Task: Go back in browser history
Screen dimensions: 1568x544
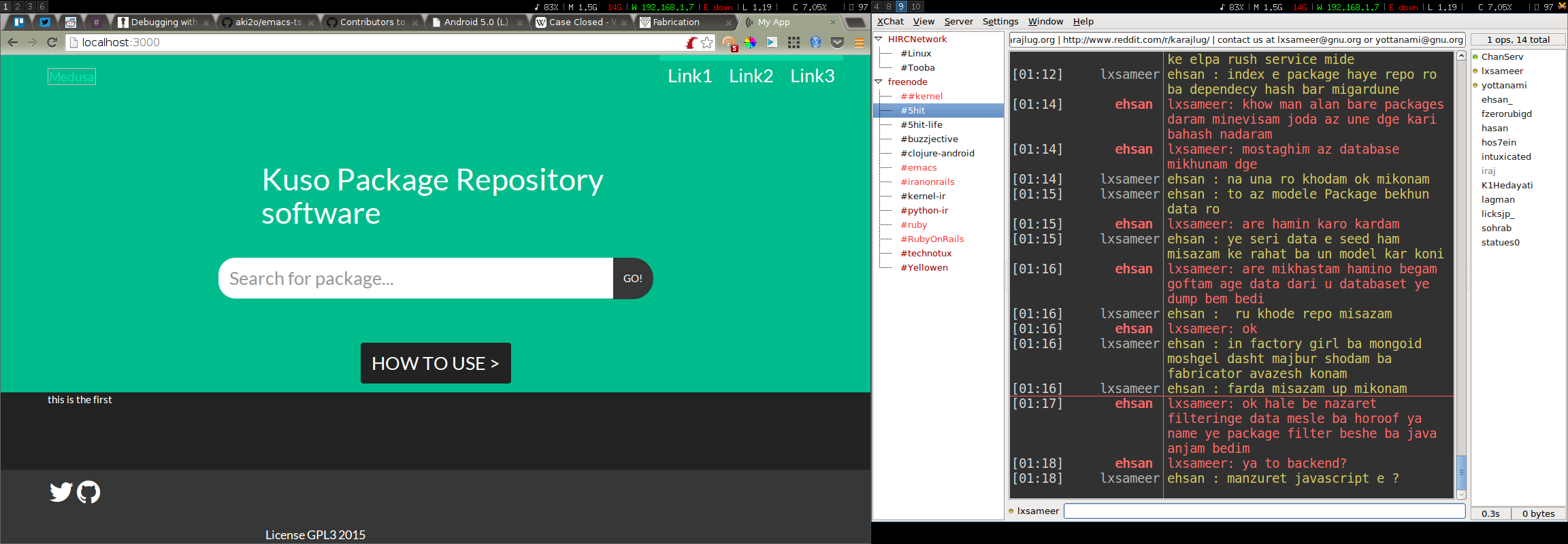Action: click(x=12, y=42)
